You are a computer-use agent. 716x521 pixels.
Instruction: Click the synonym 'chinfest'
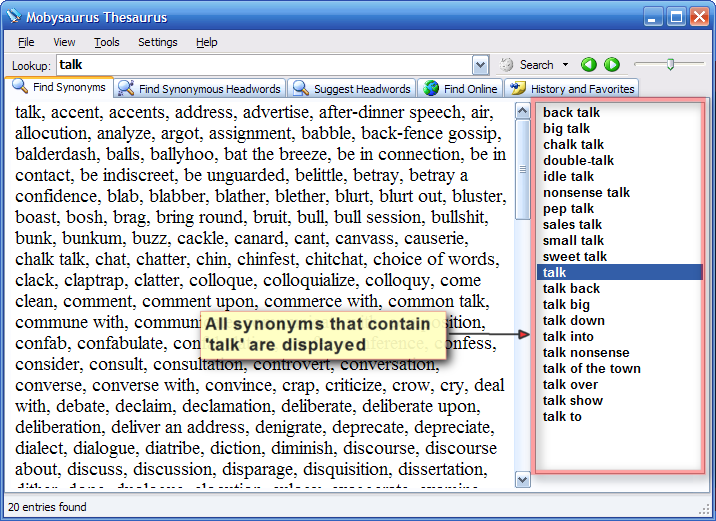(266, 259)
